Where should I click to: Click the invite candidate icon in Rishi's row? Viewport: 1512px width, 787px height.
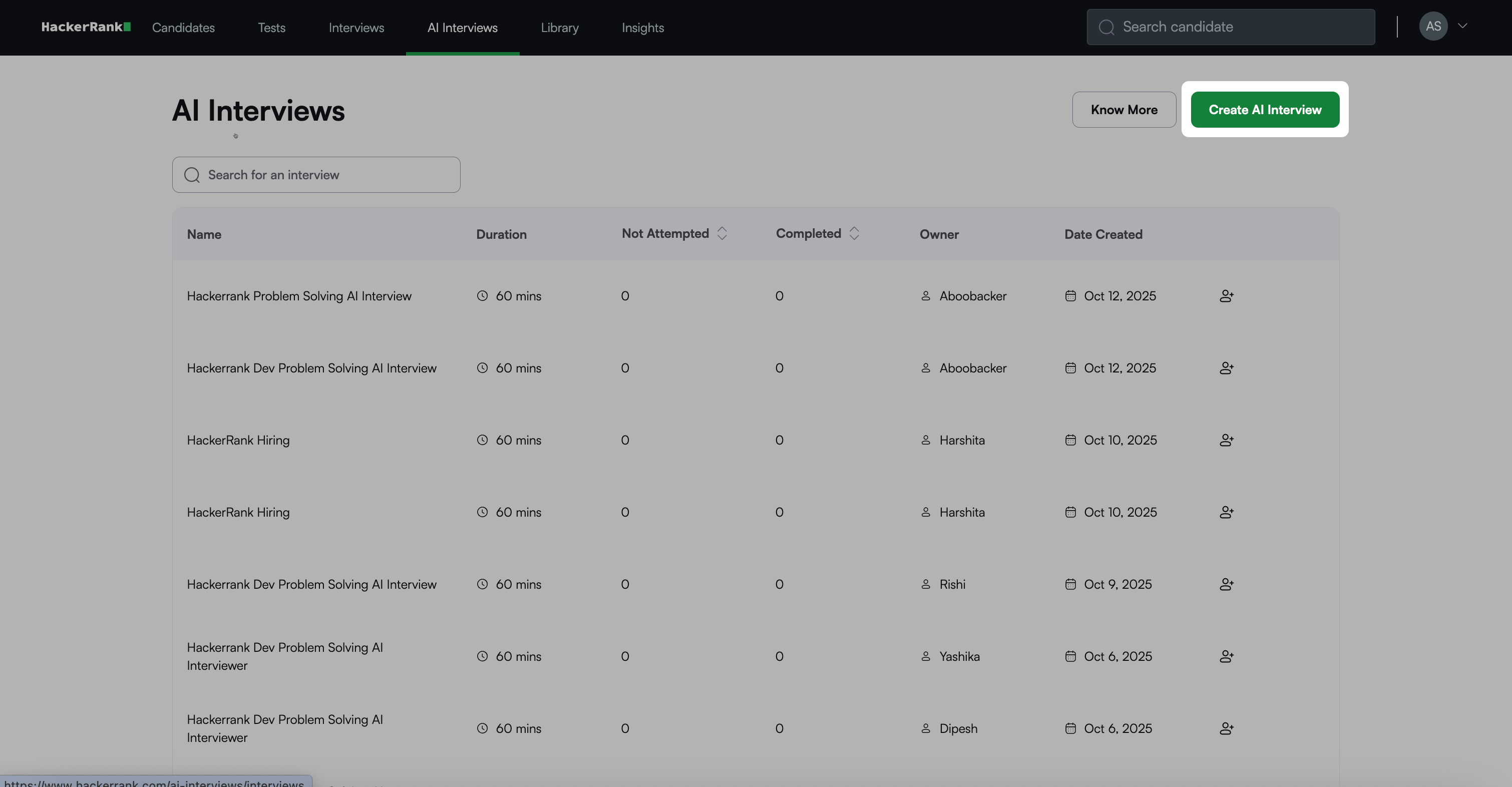click(1226, 585)
